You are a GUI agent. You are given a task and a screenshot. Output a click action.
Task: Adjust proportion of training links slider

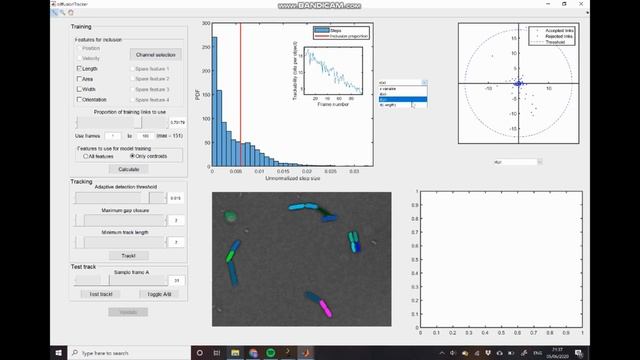coord(122,122)
